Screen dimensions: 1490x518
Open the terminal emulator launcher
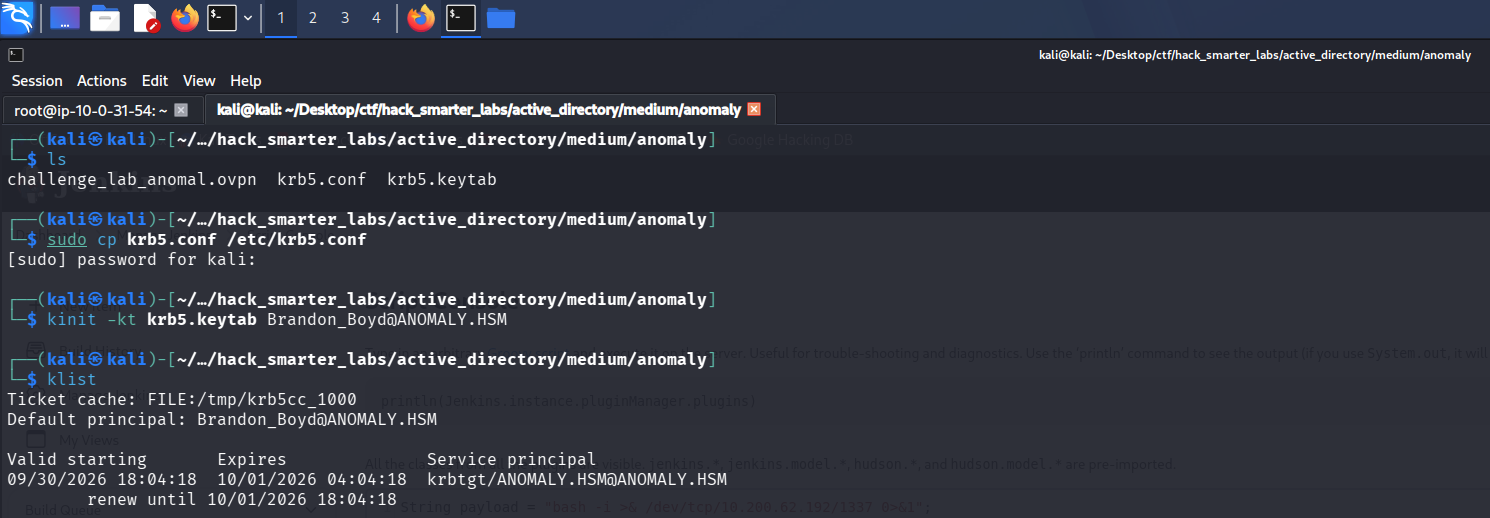[222, 18]
